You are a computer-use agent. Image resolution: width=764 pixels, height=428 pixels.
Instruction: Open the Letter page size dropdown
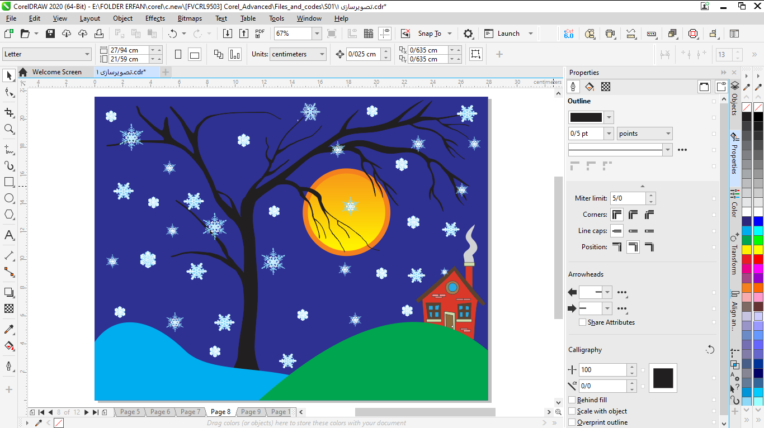tap(87, 54)
